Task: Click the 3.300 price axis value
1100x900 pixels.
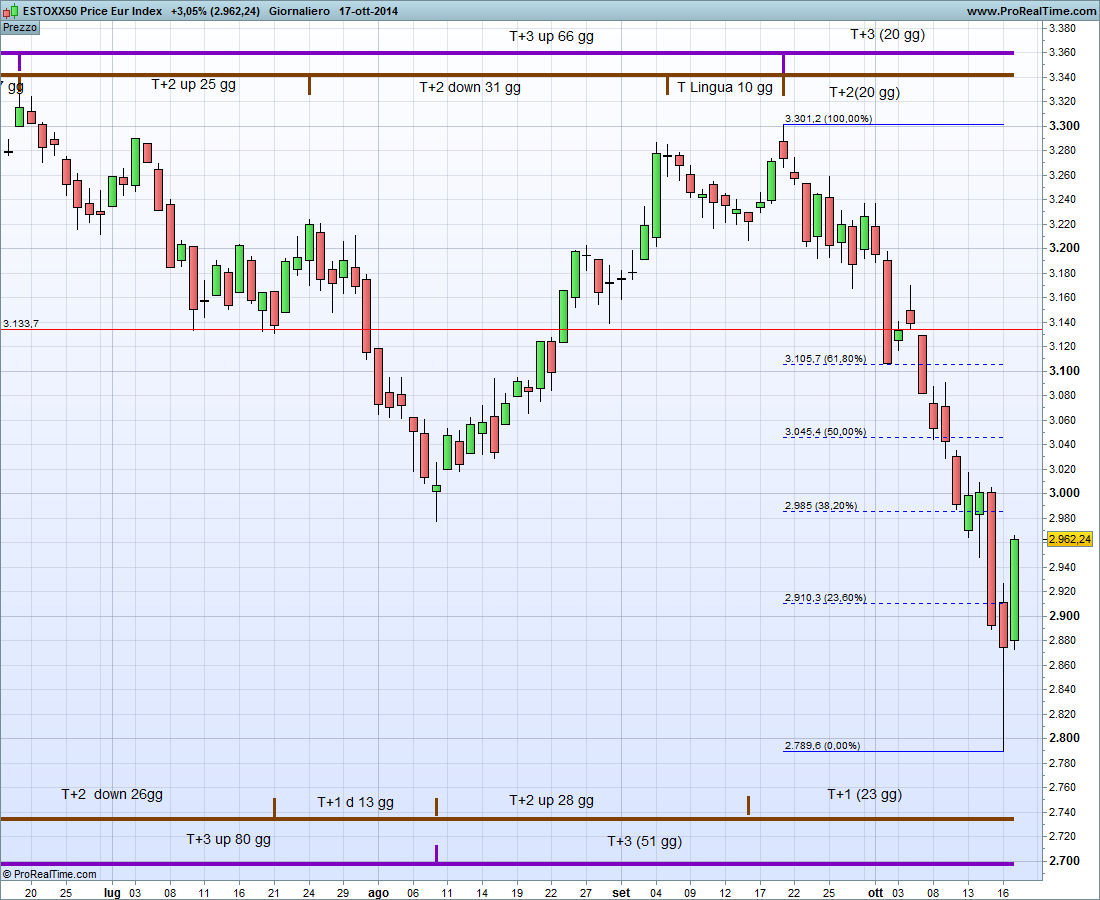Action: 1064,126
